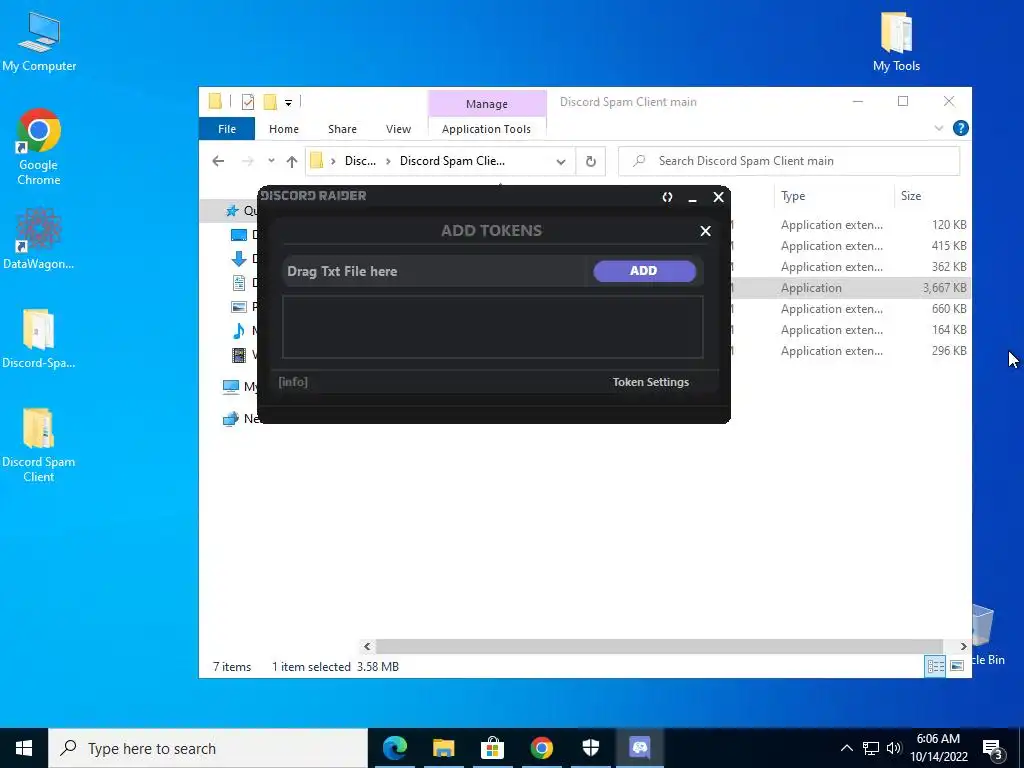
Task: Select the My Tools desktop folder
Action: [x=896, y=42]
